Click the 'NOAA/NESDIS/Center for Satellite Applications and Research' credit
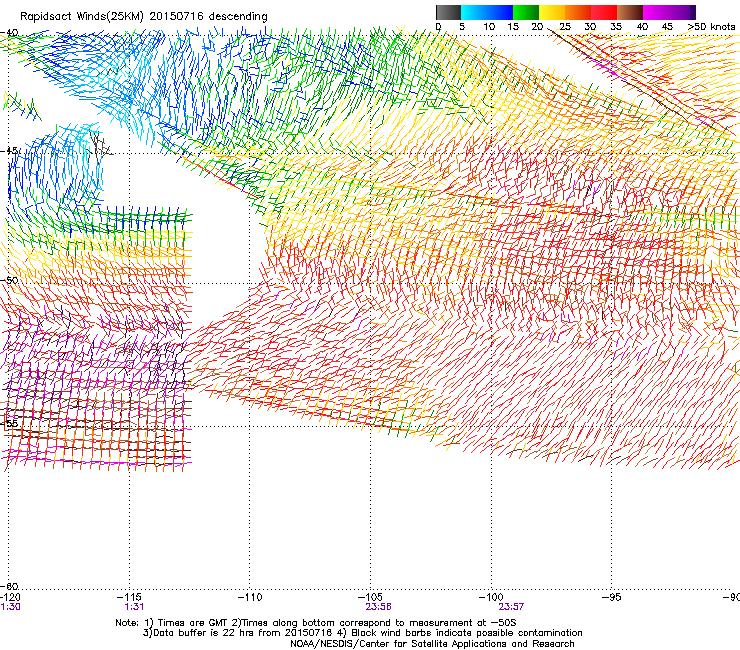Image resolution: width=740 pixels, height=650 pixels. point(432,644)
